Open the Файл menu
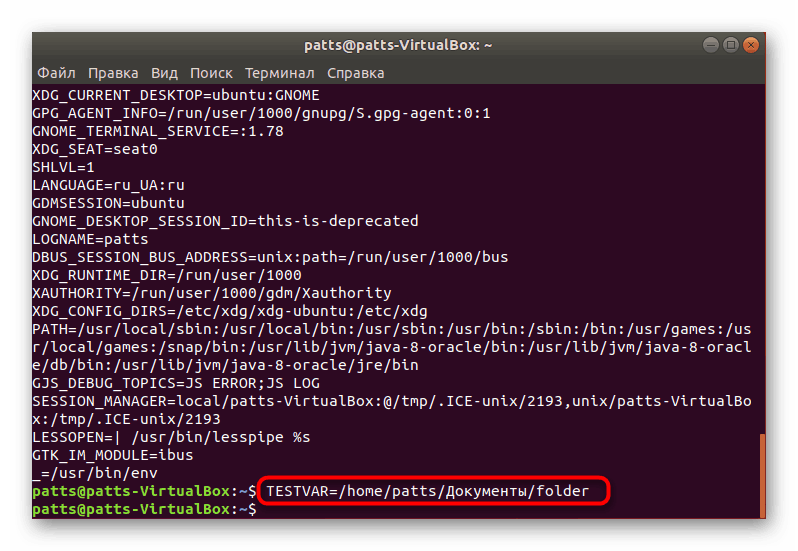Screen dimensions: 798x551 coord(56,73)
